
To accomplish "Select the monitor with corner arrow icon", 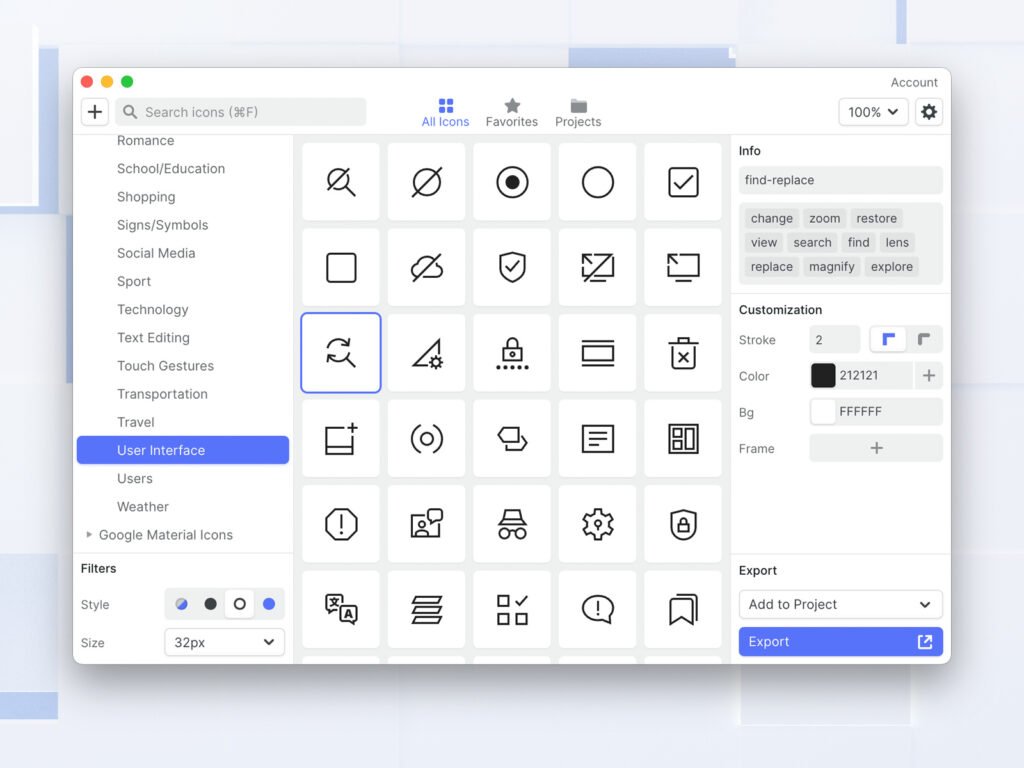I will click(x=682, y=267).
